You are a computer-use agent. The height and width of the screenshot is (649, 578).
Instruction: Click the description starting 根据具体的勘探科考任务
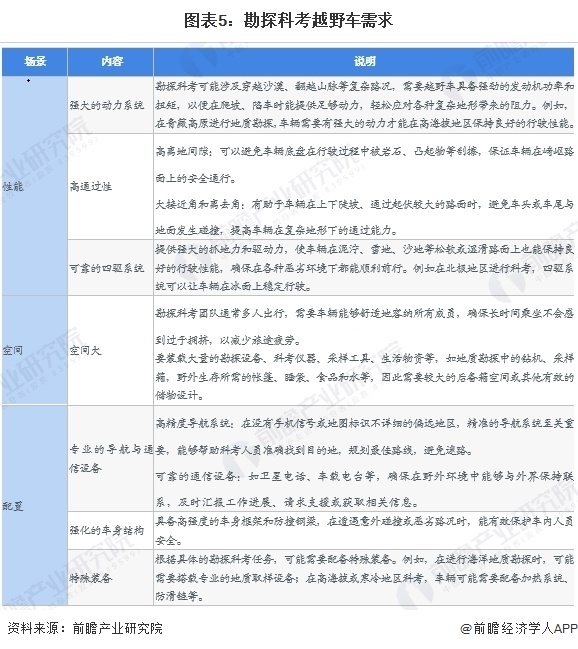tap(364, 578)
